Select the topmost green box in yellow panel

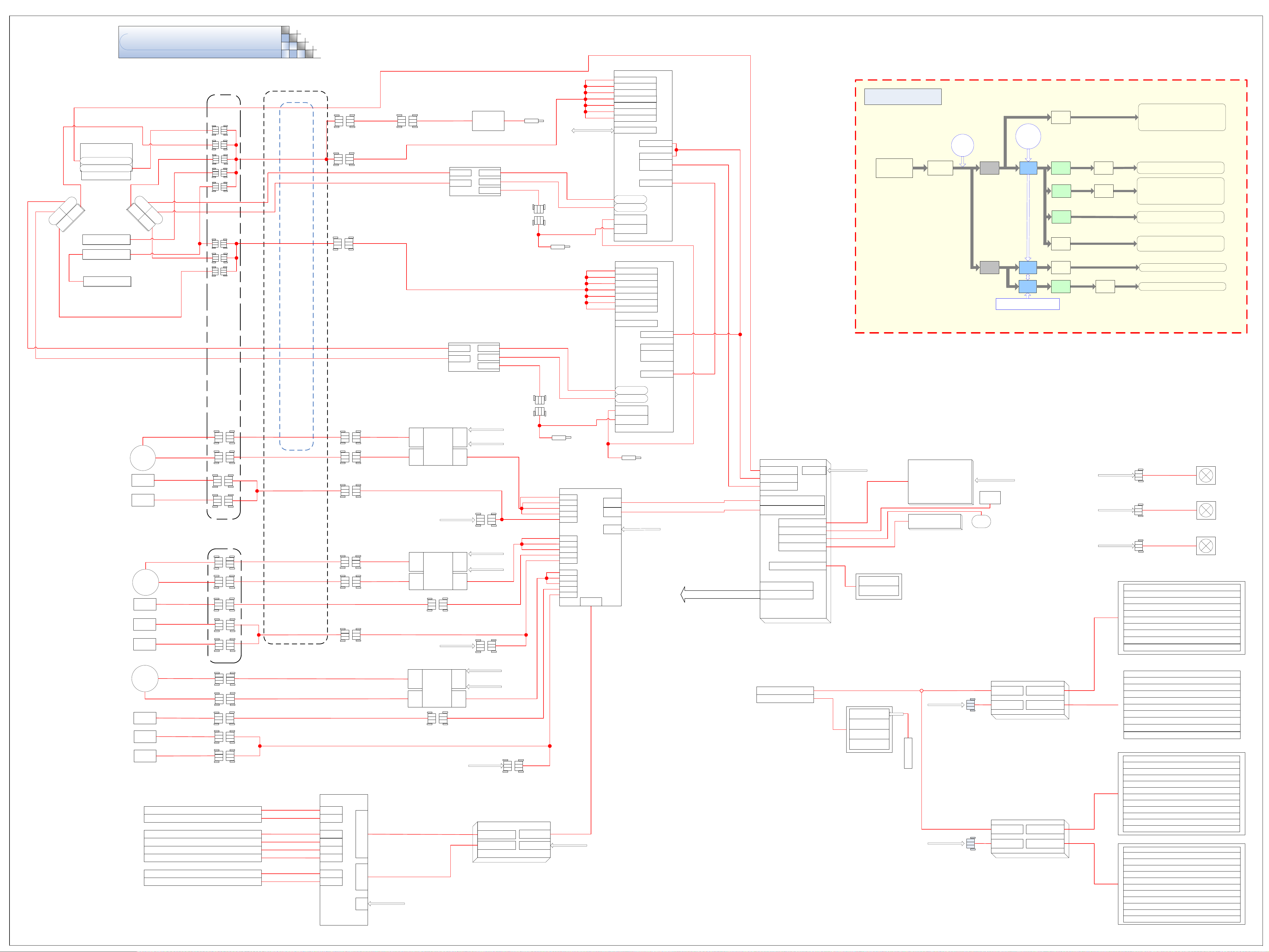[x=1060, y=168]
